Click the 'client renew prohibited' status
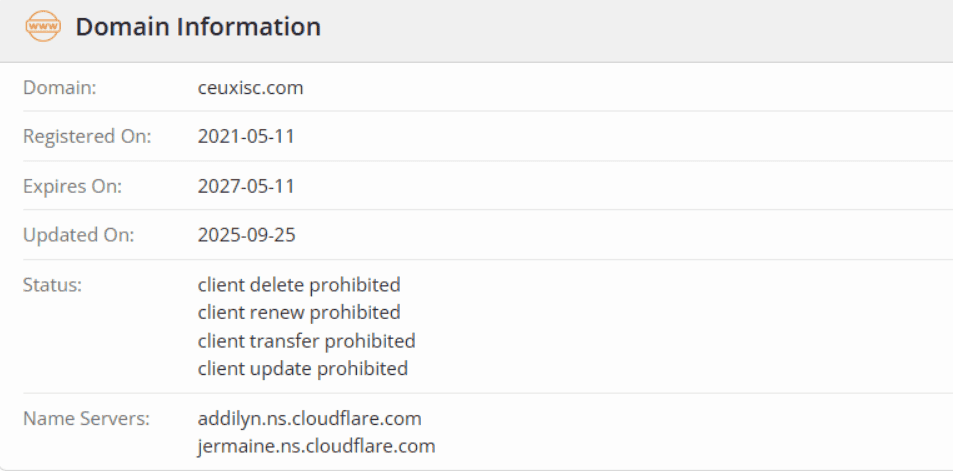The image size is (953, 471). [299, 313]
